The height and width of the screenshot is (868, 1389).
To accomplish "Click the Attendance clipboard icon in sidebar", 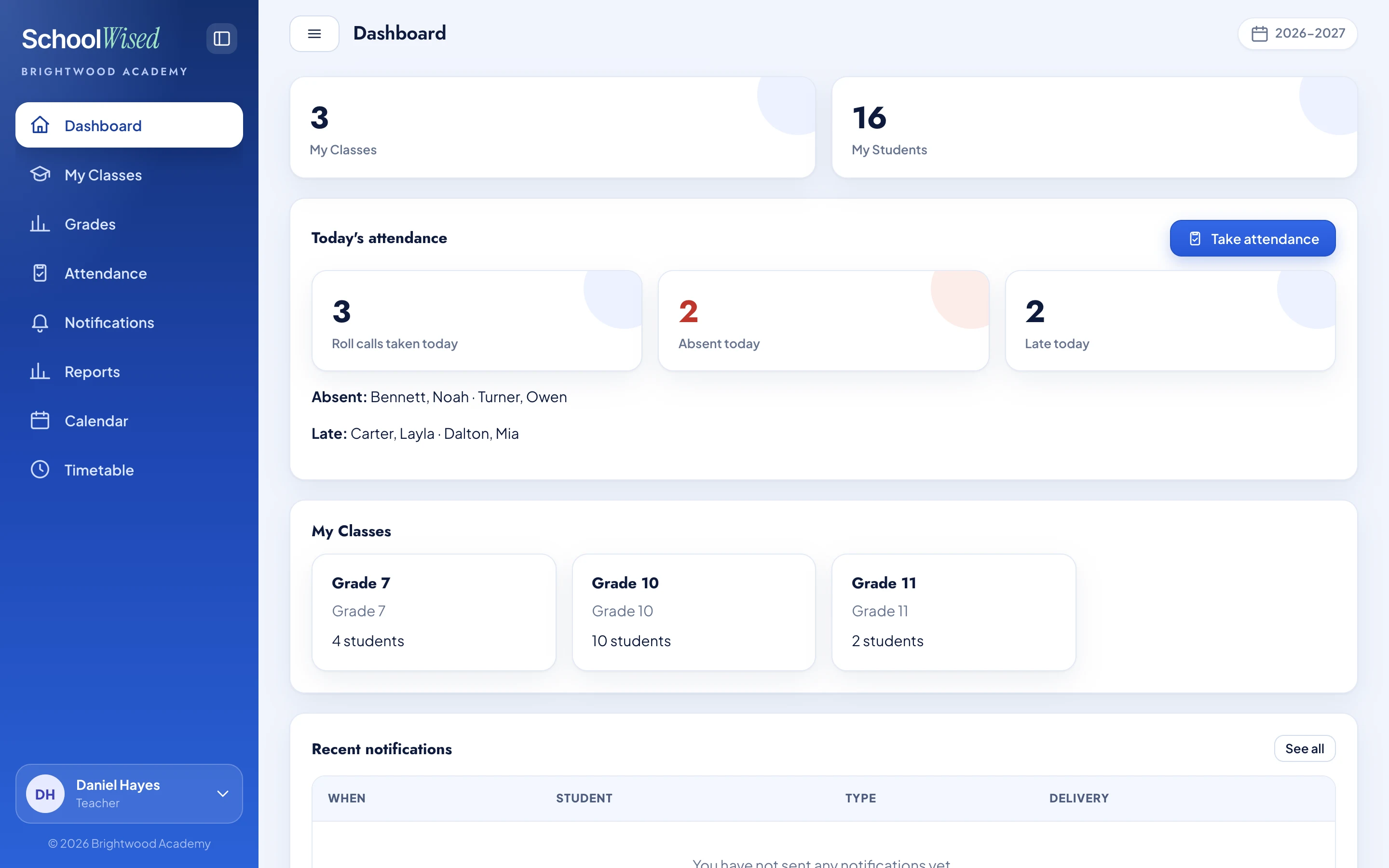I will [x=40, y=273].
